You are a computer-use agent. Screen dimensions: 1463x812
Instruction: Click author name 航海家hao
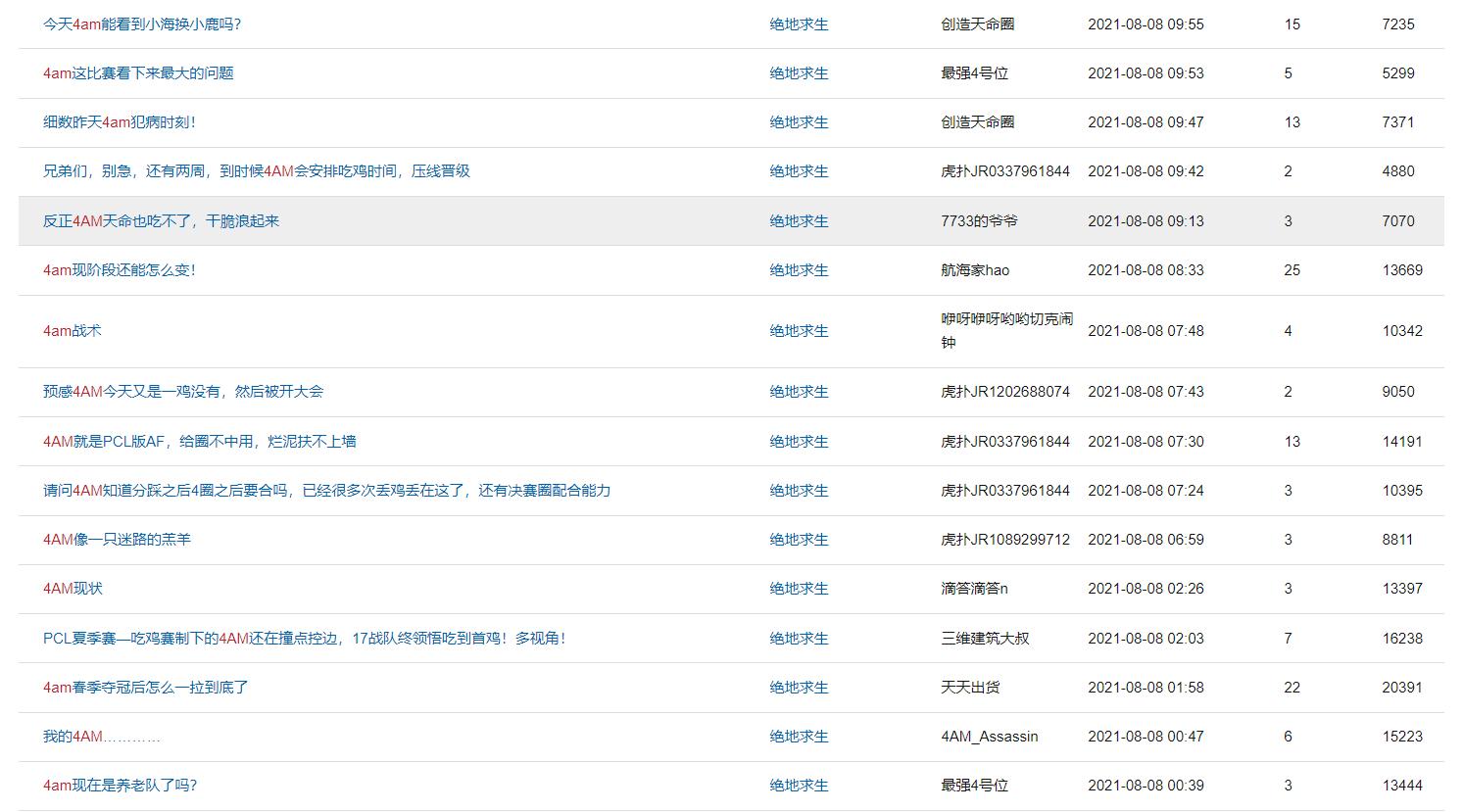click(x=975, y=270)
